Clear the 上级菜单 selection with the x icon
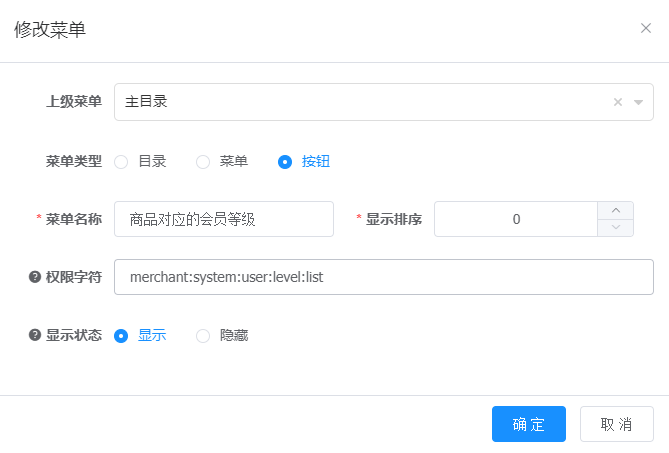This screenshot has height=453, width=669. click(x=617, y=102)
